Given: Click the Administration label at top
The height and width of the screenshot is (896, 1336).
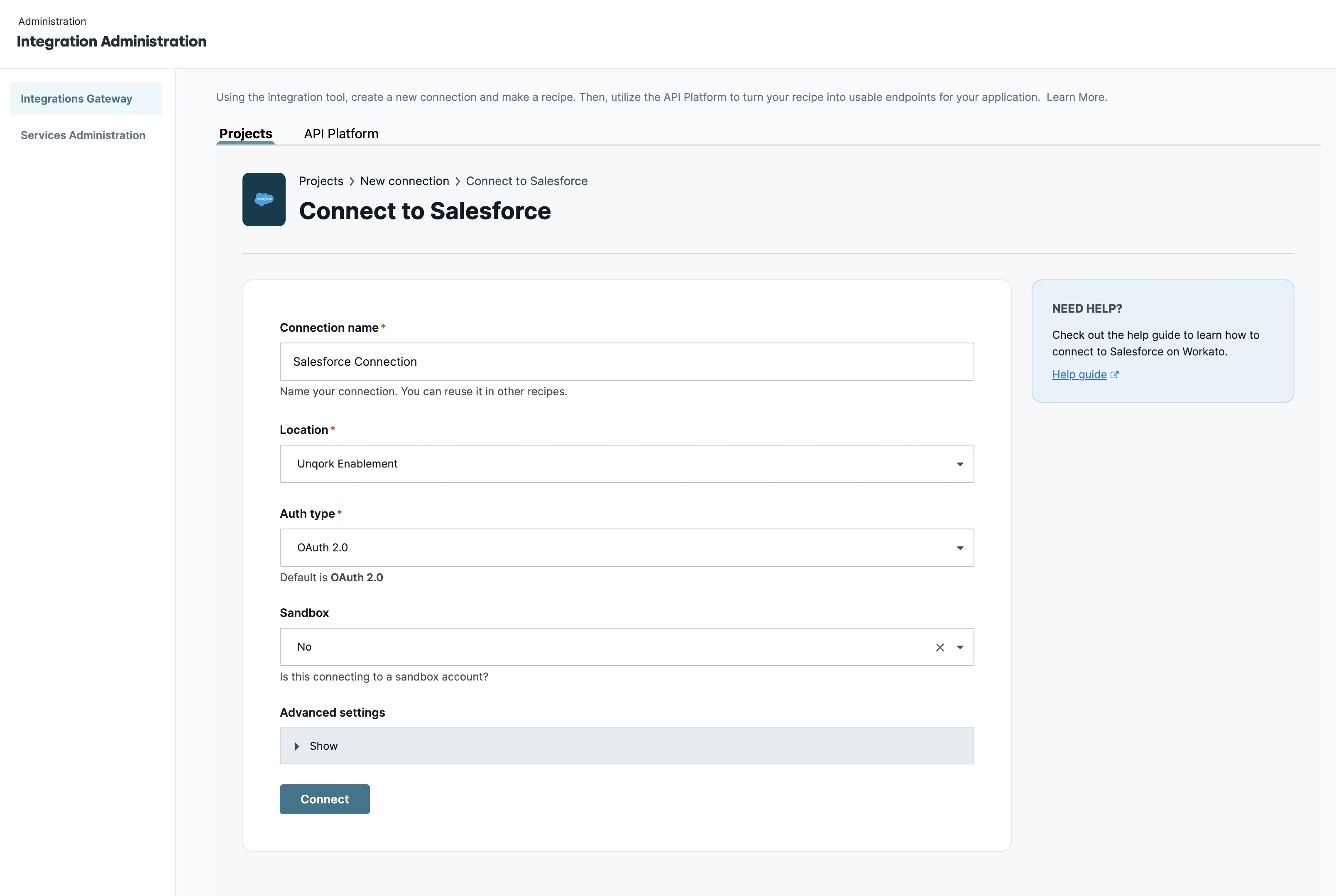Looking at the screenshot, I should tap(52, 22).
